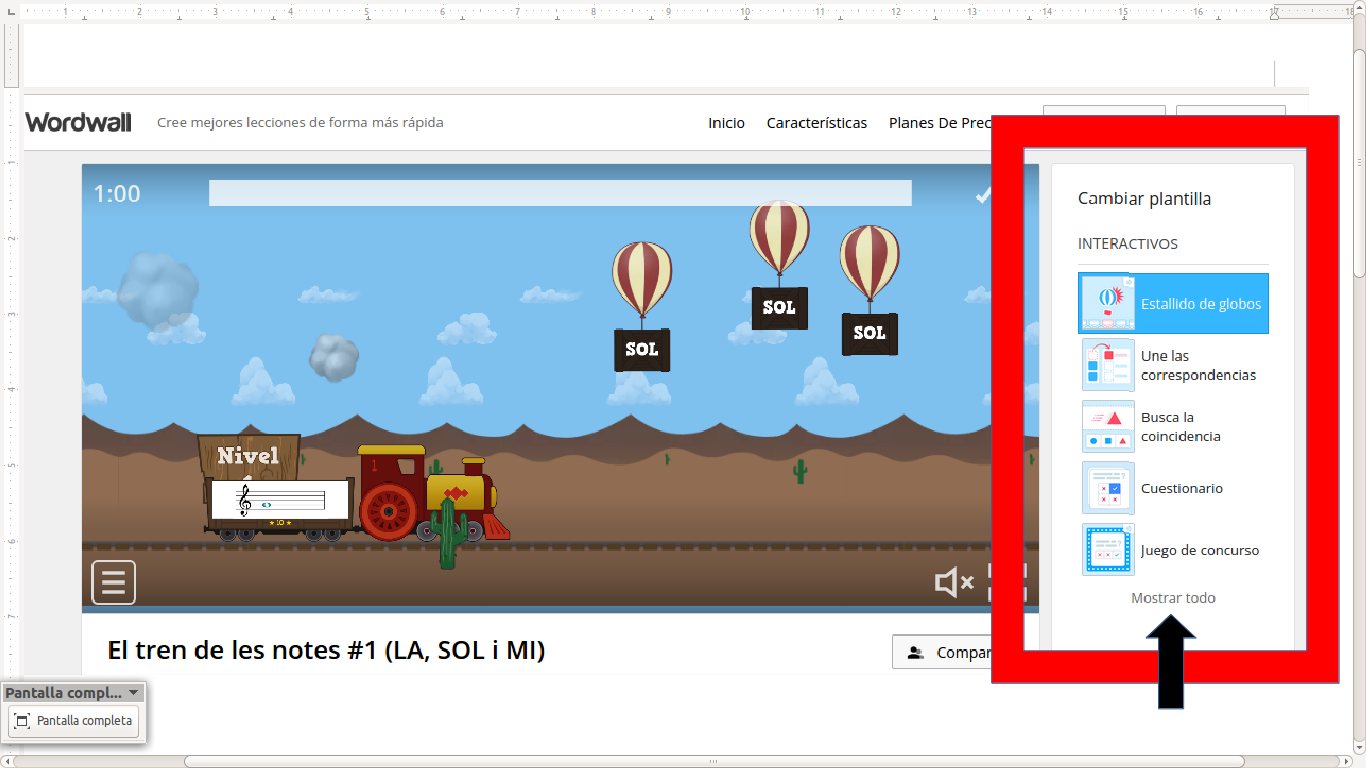Image resolution: width=1366 pixels, height=768 pixels.
Task: Go to Características in the navigation
Action: [816, 123]
